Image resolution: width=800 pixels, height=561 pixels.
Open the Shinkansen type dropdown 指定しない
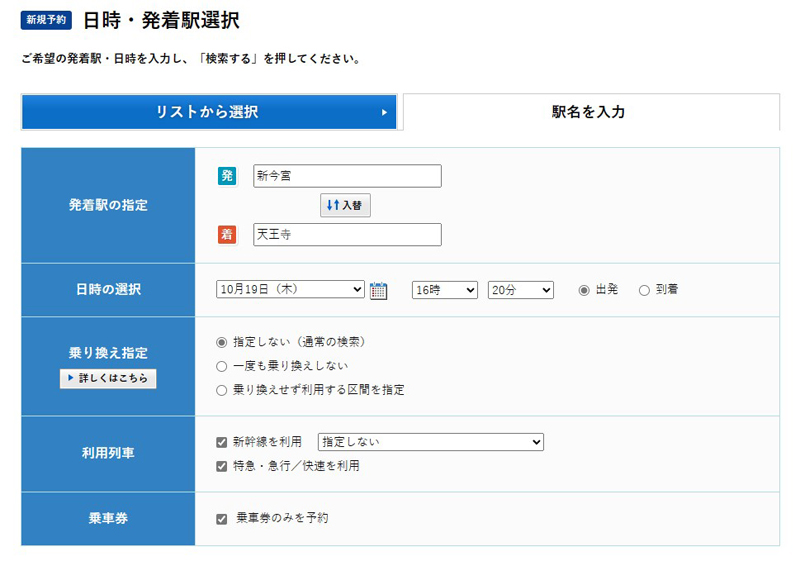431,442
